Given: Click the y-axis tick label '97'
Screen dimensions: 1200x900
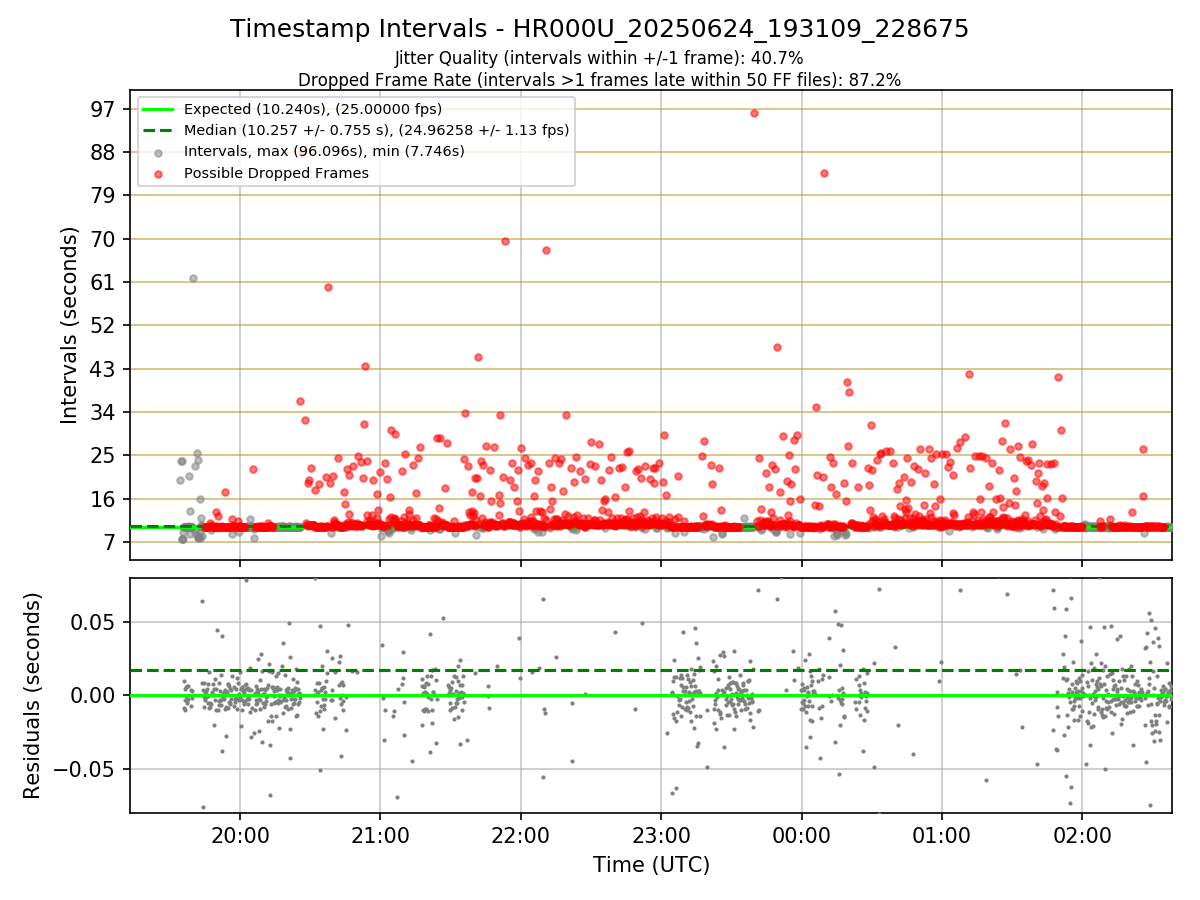Looking at the screenshot, I should (x=104, y=109).
